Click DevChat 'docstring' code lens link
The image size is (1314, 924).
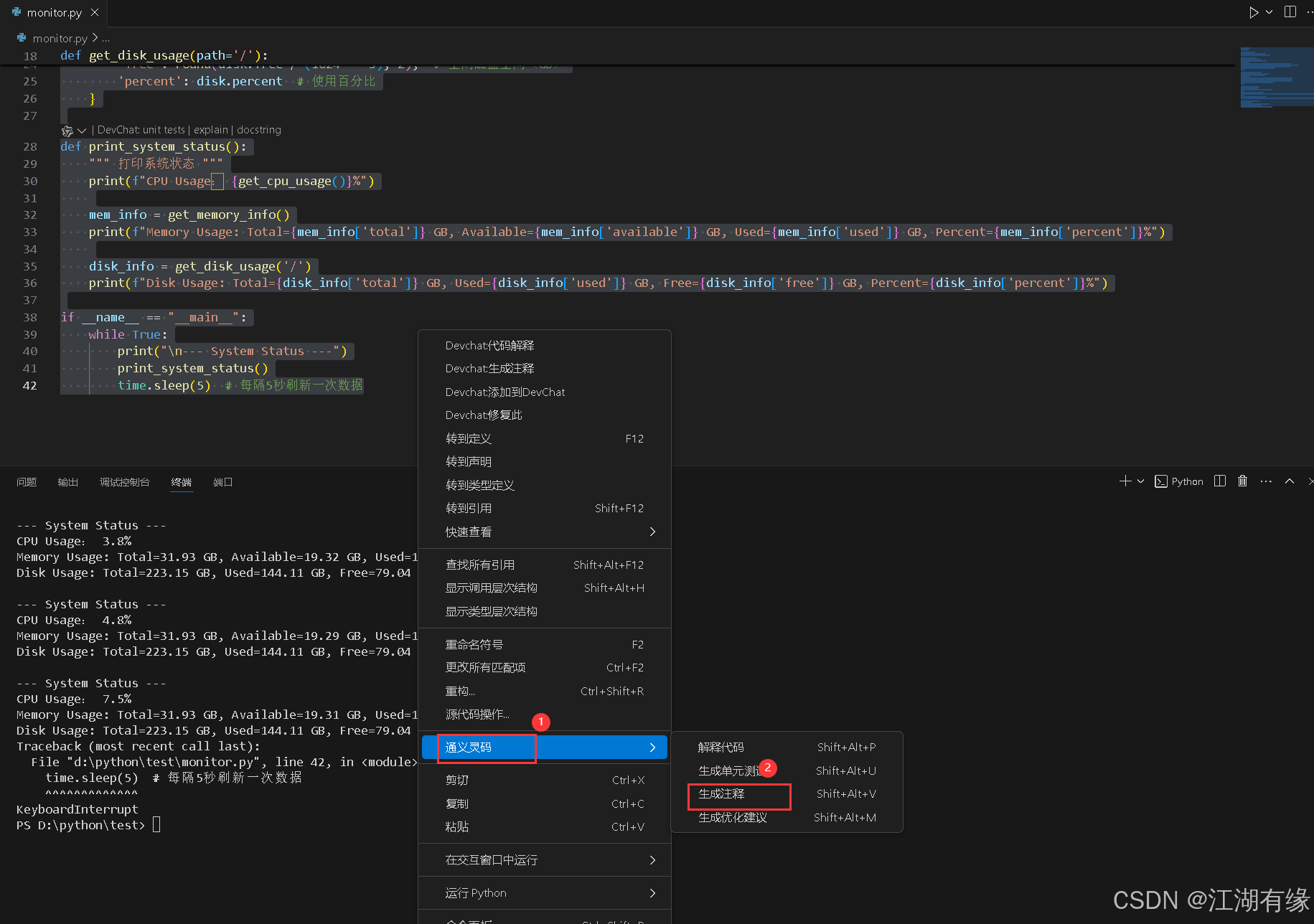[258, 130]
